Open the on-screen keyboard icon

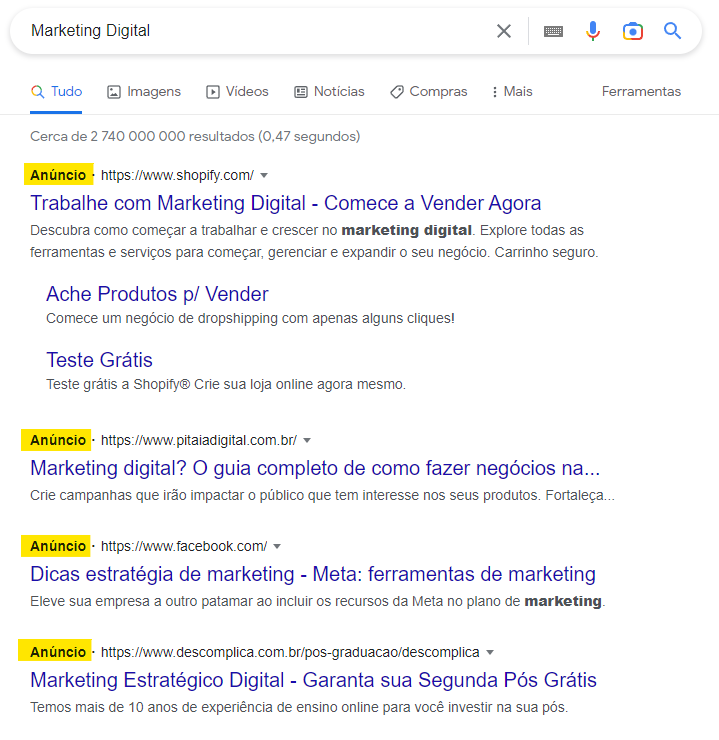click(x=553, y=31)
